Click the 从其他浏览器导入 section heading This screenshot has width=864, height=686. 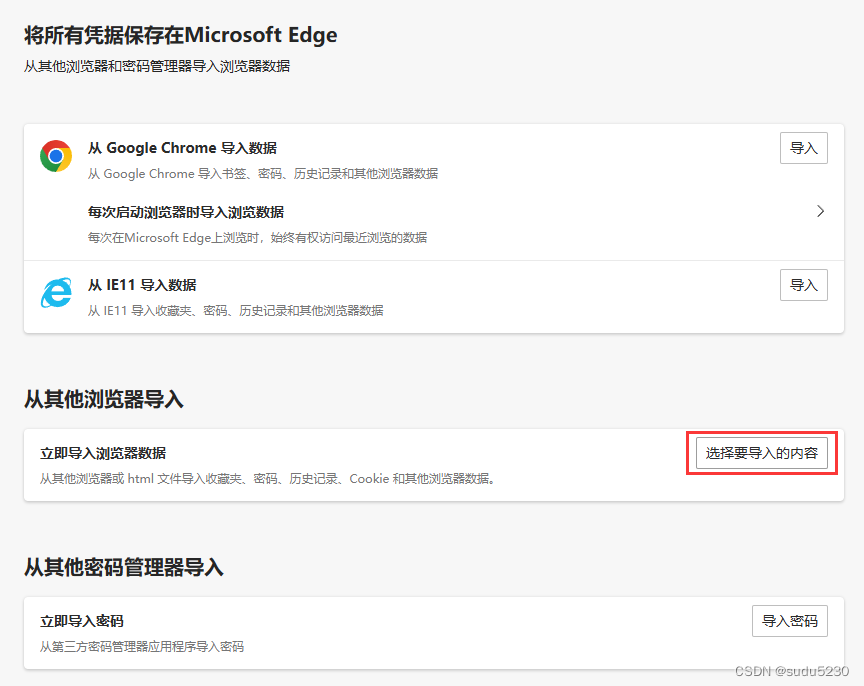(x=104, y=399)
